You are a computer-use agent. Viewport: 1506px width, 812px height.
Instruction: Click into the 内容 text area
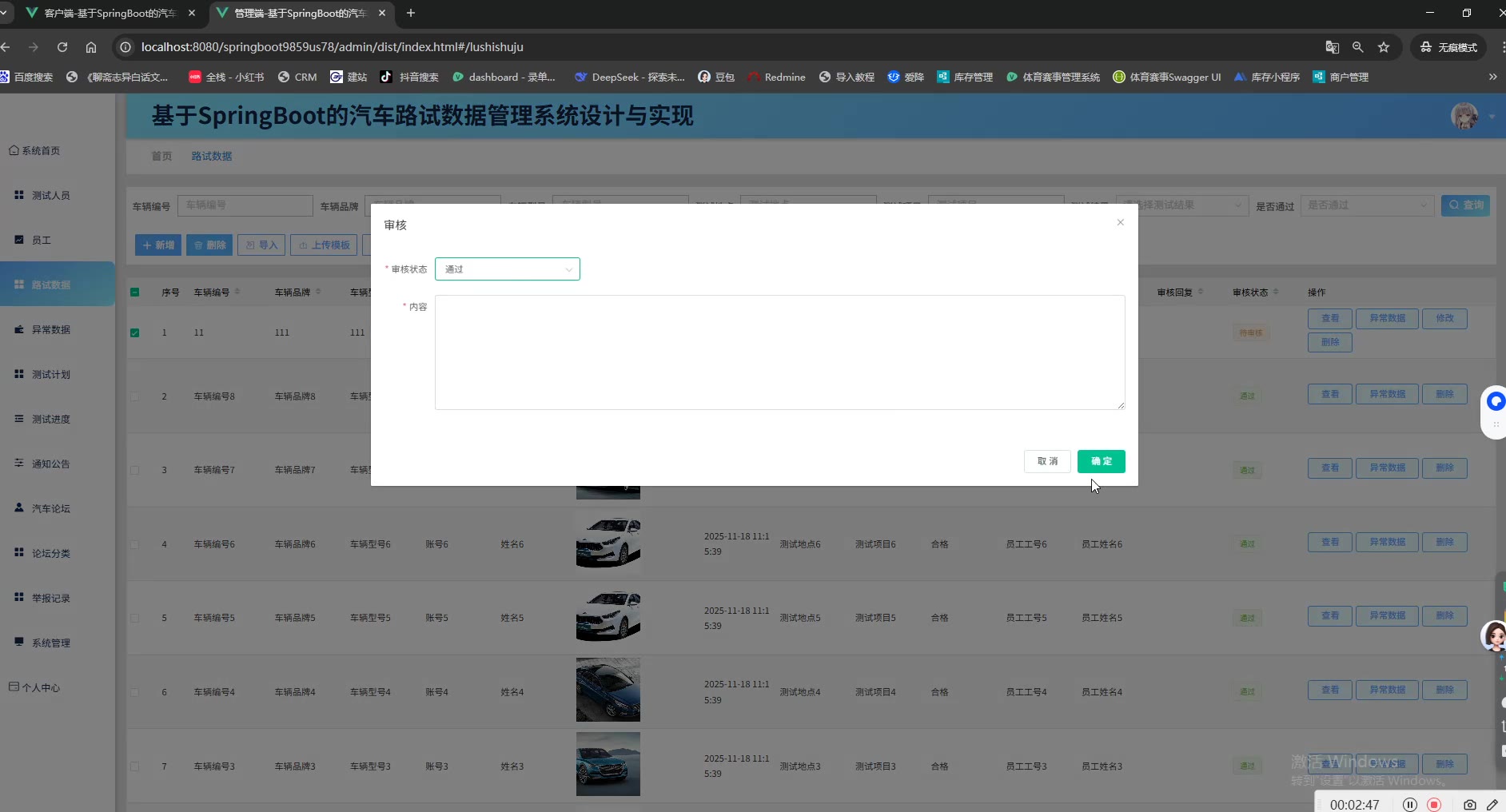point(779,352)
